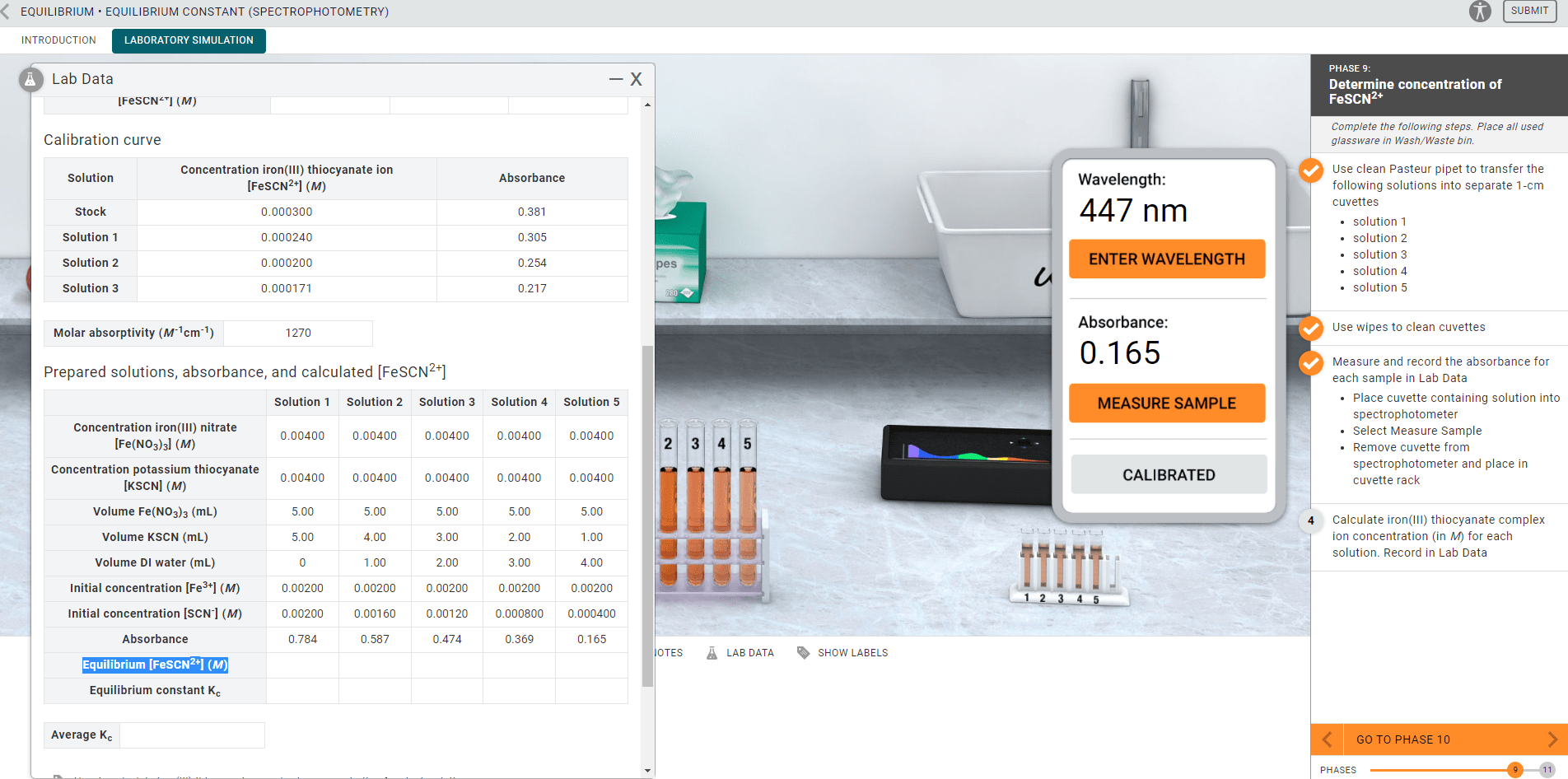Viewport: 1568px width, 779px height.
Task: Open Lab Data from bottom toolbar
Action: (740, 653)
